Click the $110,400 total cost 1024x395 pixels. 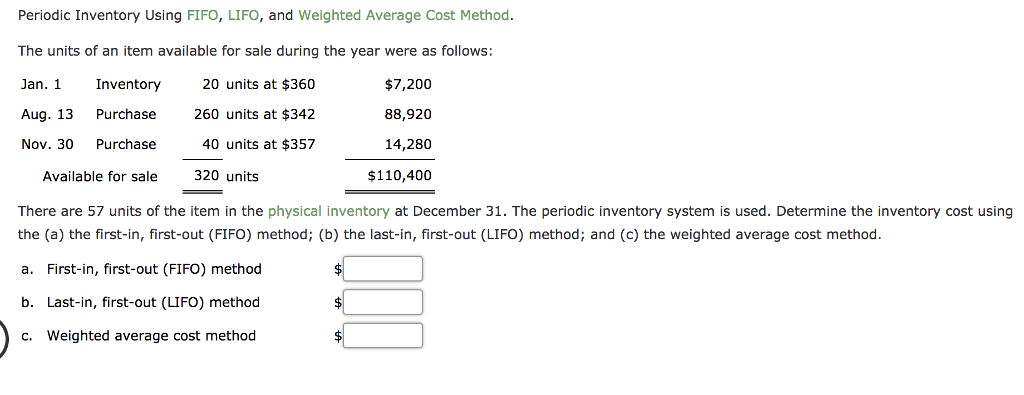(x=400, y=176)
